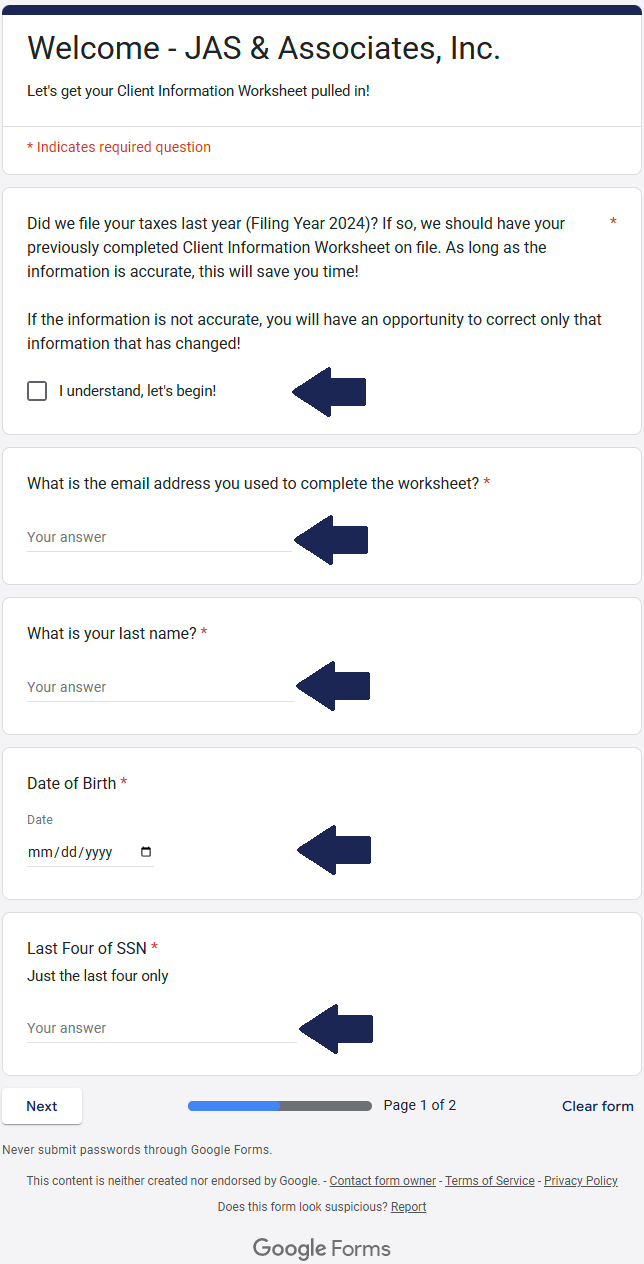The image size is (644, 1264).
Task: Focus the last name answer field
Action: (159, 688)
